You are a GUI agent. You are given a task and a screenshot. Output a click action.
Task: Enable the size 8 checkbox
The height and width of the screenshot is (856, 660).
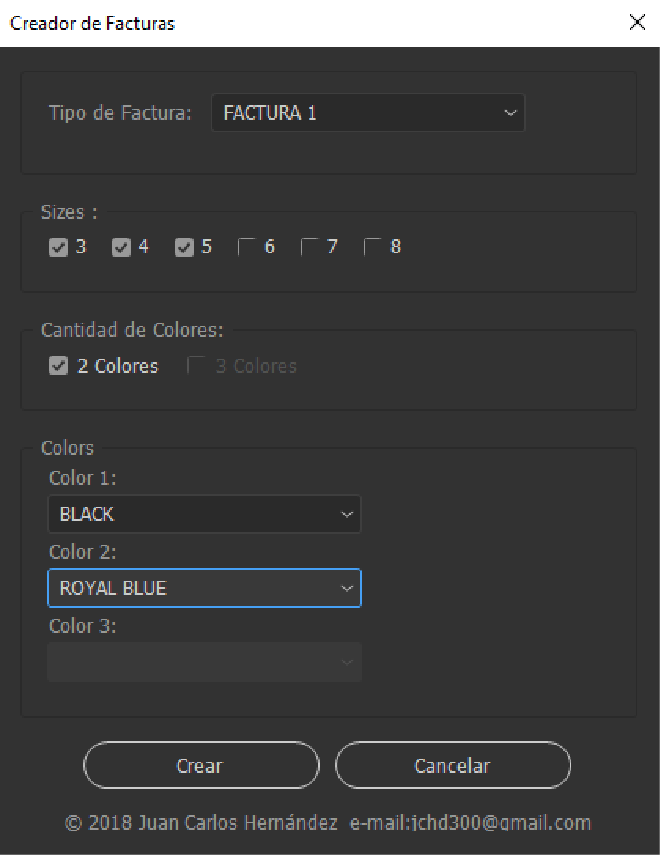[x=373, y=247]
